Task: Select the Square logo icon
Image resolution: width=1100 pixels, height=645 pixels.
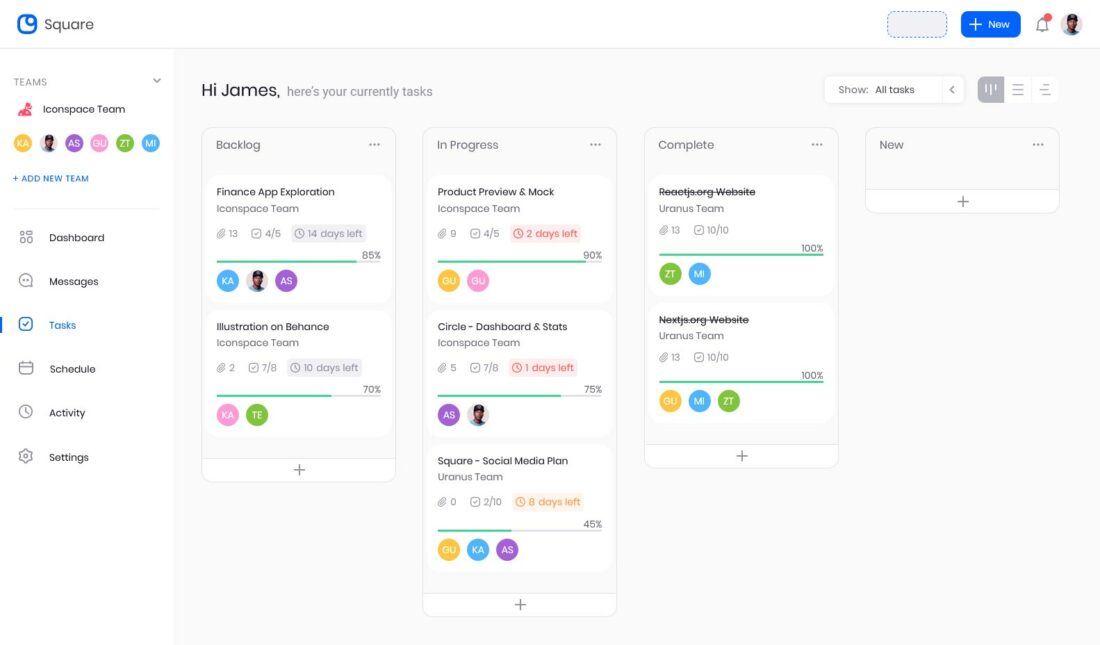Action: coord(25,23)
